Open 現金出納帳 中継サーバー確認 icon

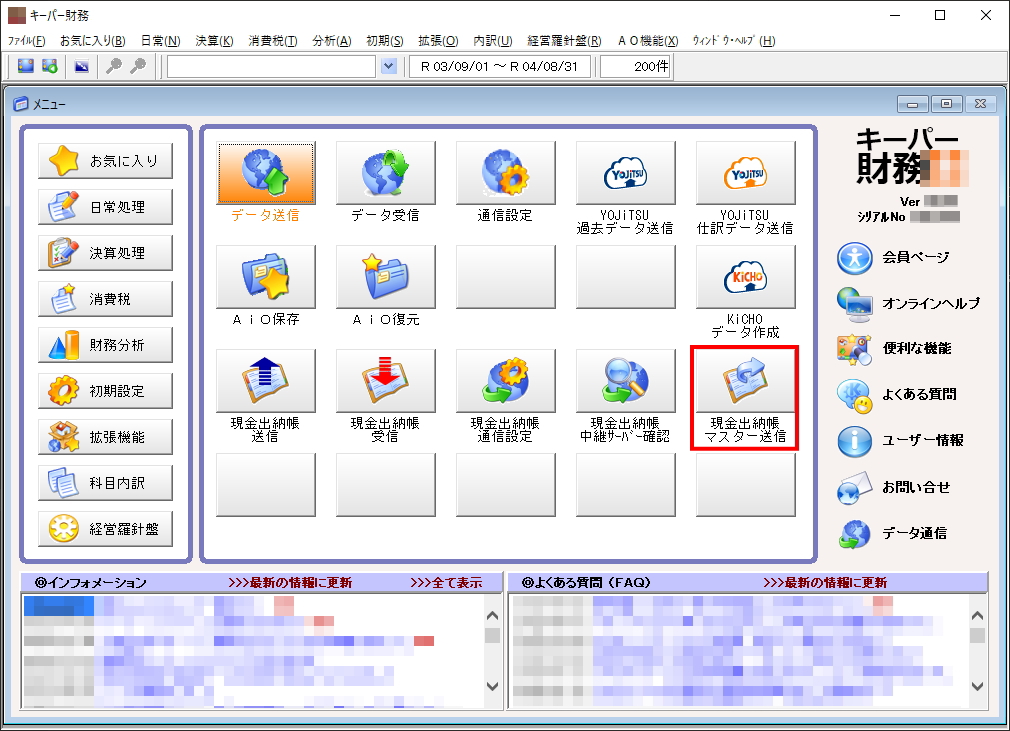click(625, 381)
